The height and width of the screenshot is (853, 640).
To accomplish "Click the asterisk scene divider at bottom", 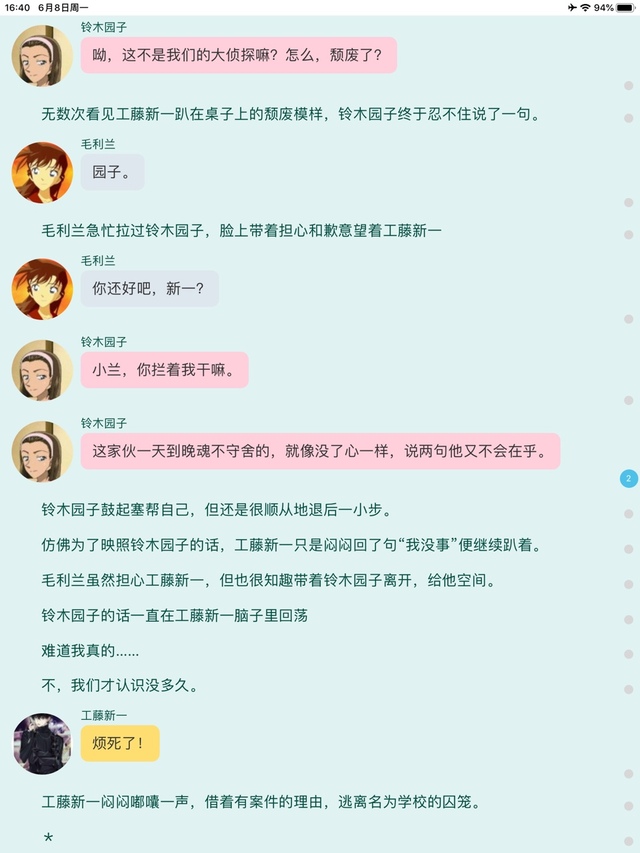I will (48, 838).
